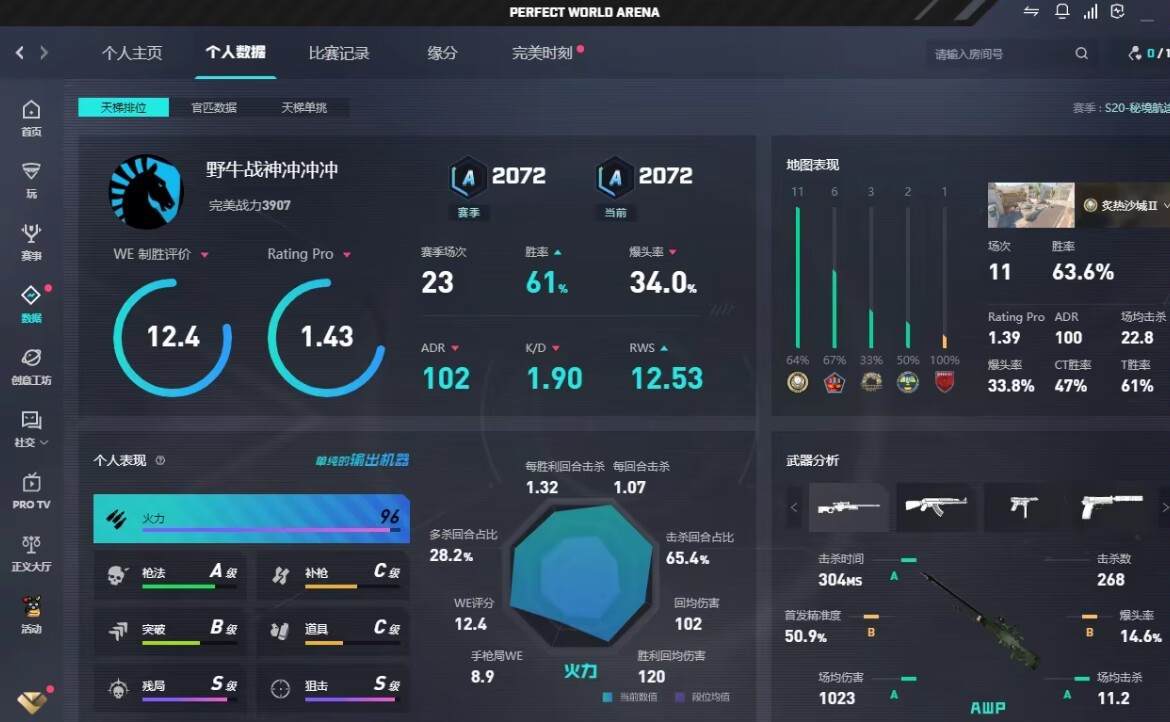The image size is (1170, 722).
Task: Show next weapons with right chevron
Action: pyautogui.click(x=1164, y=507)
